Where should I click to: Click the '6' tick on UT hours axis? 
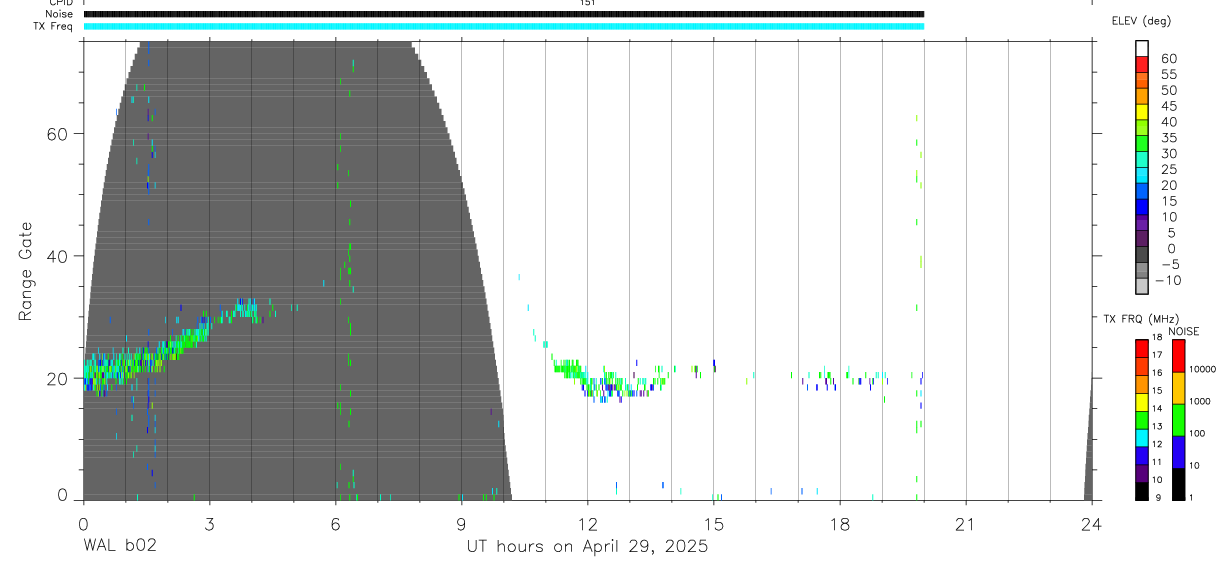coord(335,524)
